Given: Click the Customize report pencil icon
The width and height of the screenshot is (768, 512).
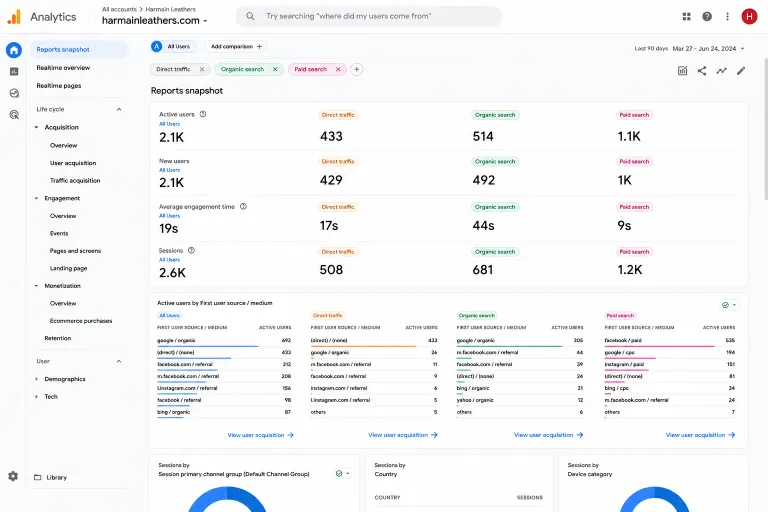Looking at the screenshot, I should point(741,71).
